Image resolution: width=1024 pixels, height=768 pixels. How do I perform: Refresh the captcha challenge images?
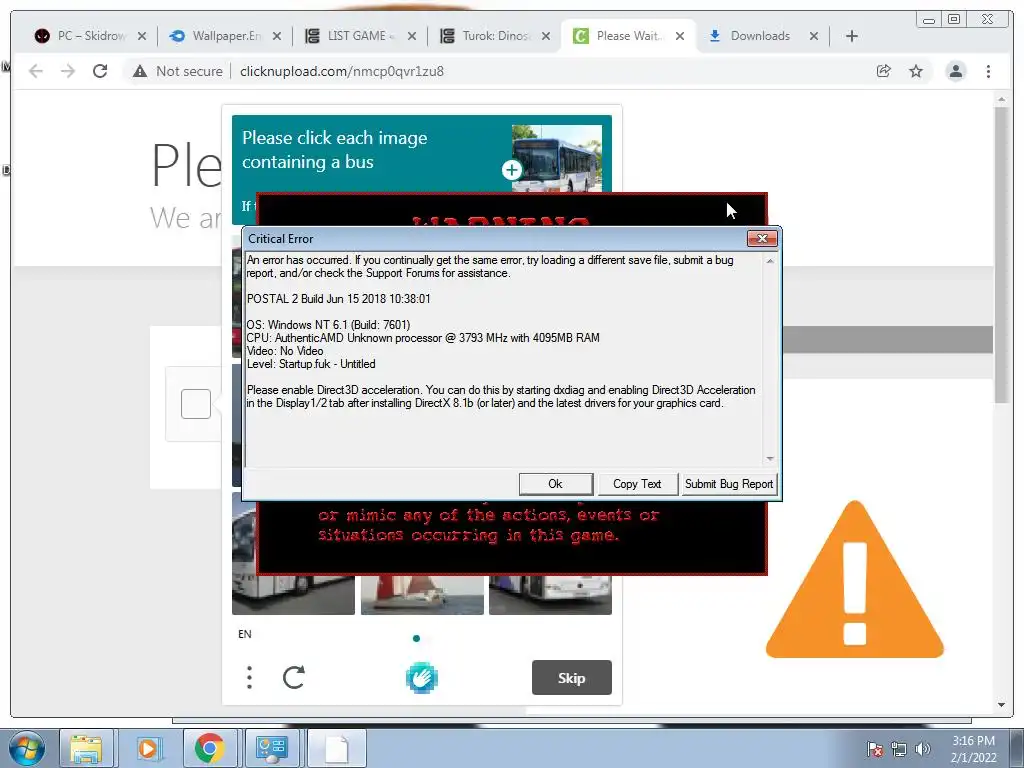[x=294, y=677]
